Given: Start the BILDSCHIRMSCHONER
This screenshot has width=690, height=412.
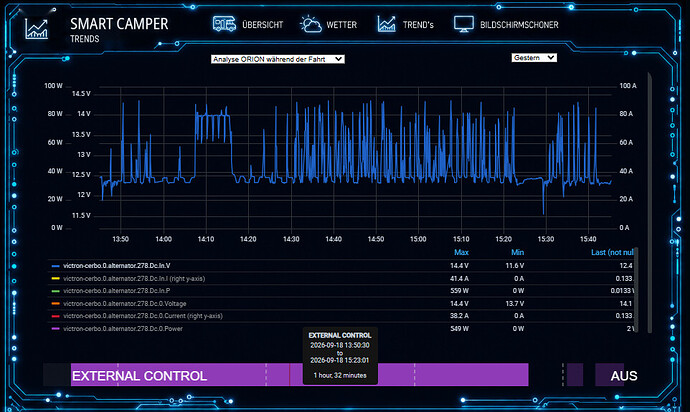Looking at the screenshot, I should pyautogui.click(x=519, y=25).
